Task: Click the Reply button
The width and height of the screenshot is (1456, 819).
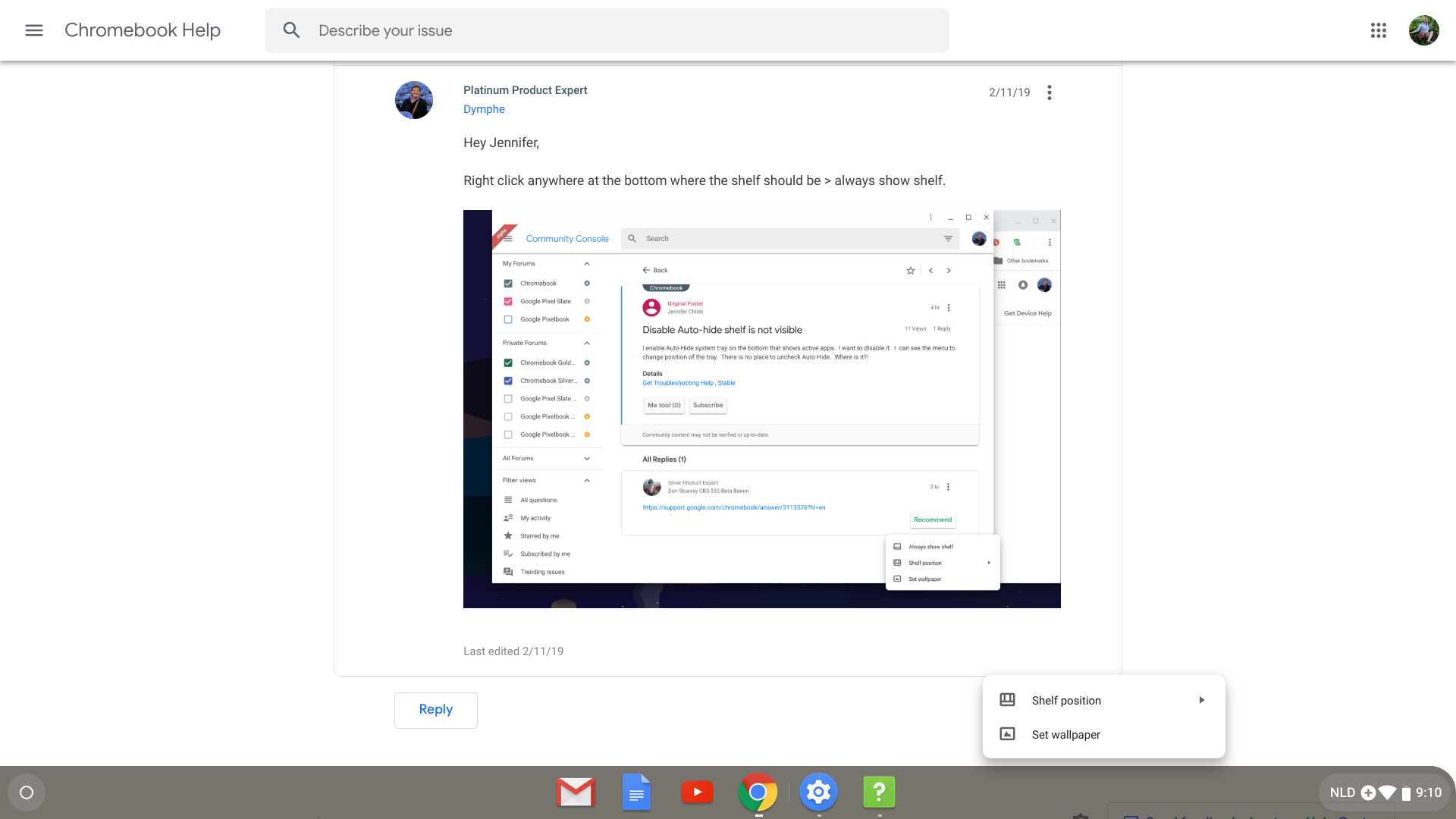Action: (436, 710)
